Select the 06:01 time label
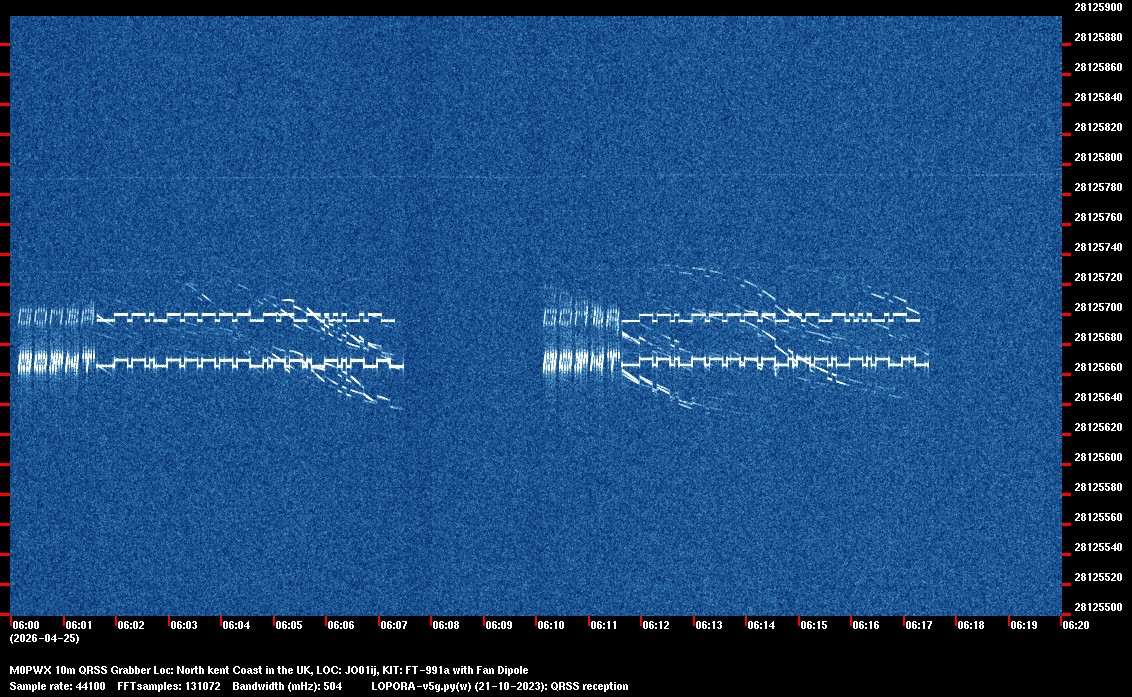This screenshot has width=1132, height=697. click(79, 625)
